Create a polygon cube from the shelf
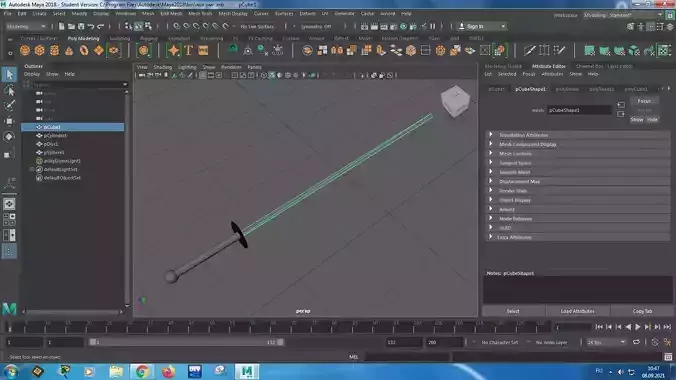This screenshot has height=380, width=676. click(x=40, y=50)
